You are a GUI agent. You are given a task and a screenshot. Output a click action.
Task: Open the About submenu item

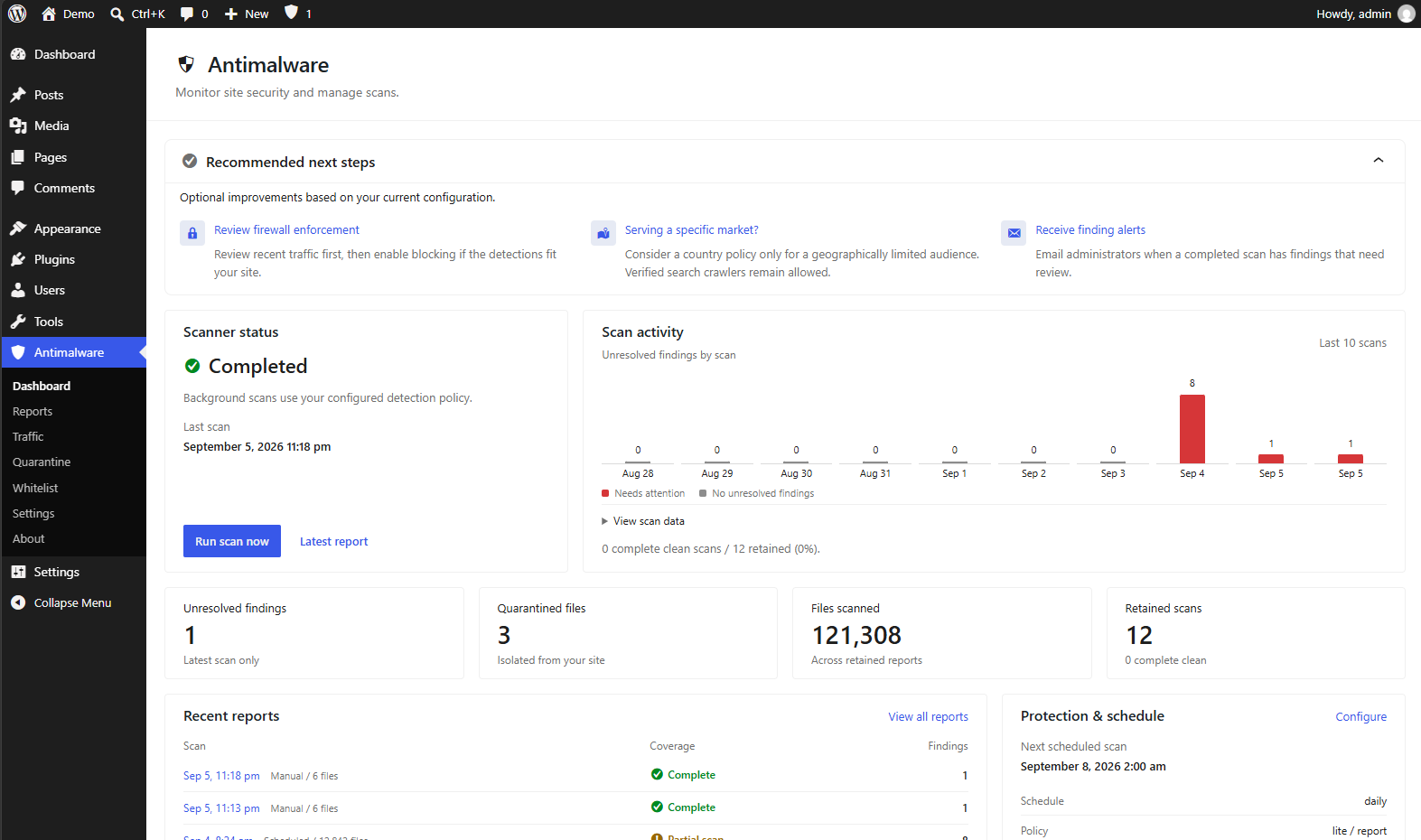[29, 538]
